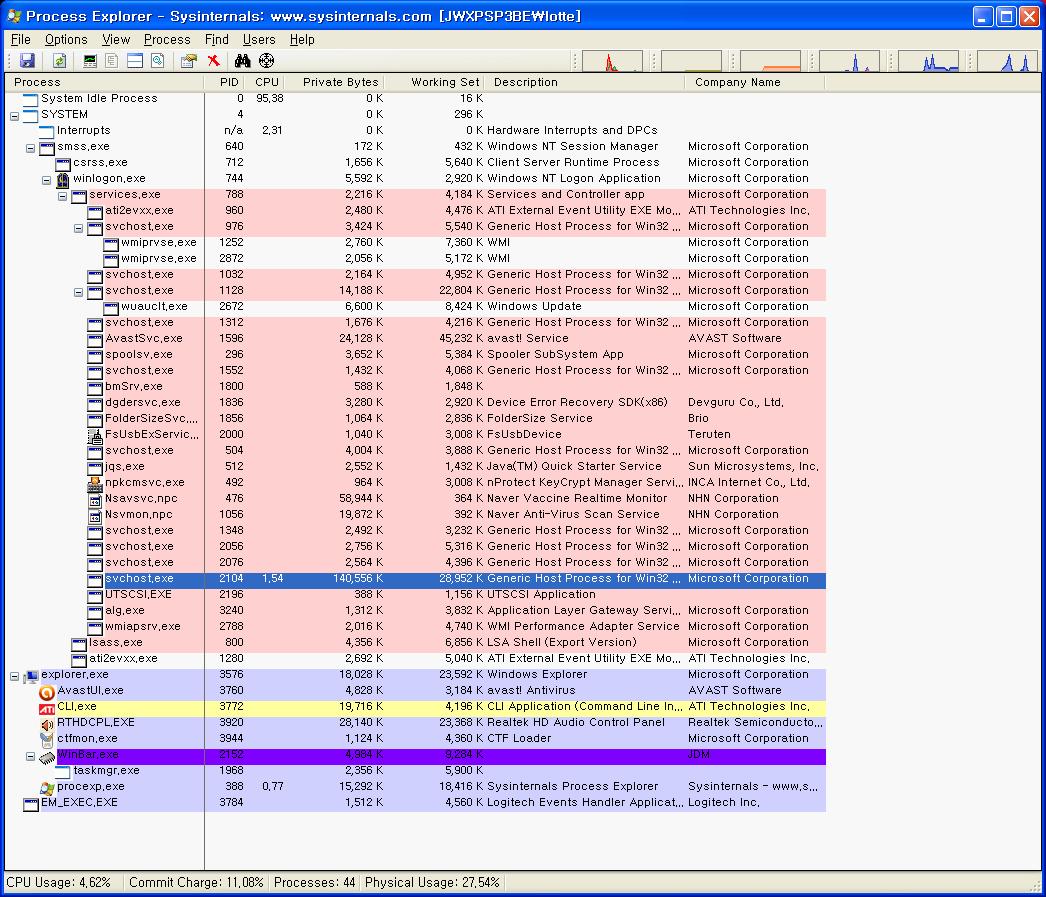The image size is (1046, 897).
Task: Click the rightmost blue mini graph in toolbar
Action: (1008, 61)
